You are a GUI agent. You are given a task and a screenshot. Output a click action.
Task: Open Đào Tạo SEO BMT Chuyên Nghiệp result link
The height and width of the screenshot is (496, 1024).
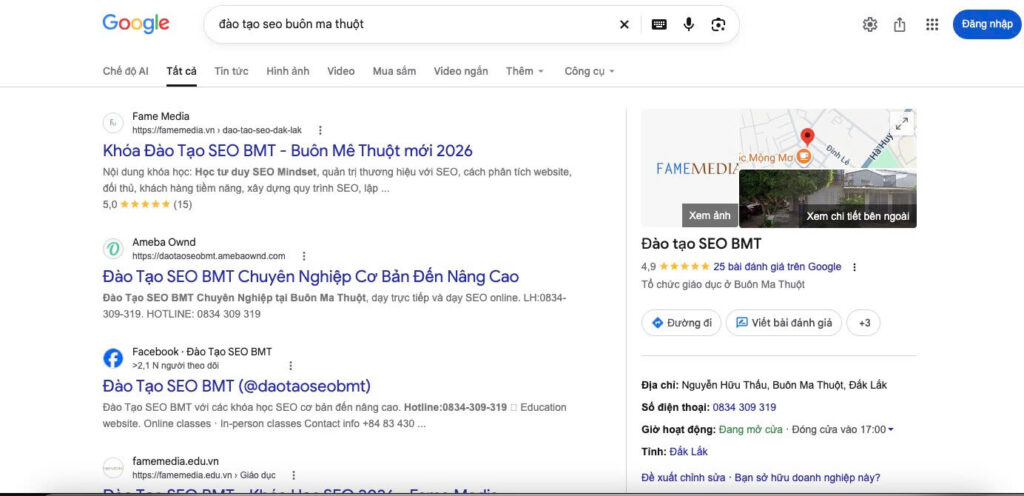(x=311, y=276)
